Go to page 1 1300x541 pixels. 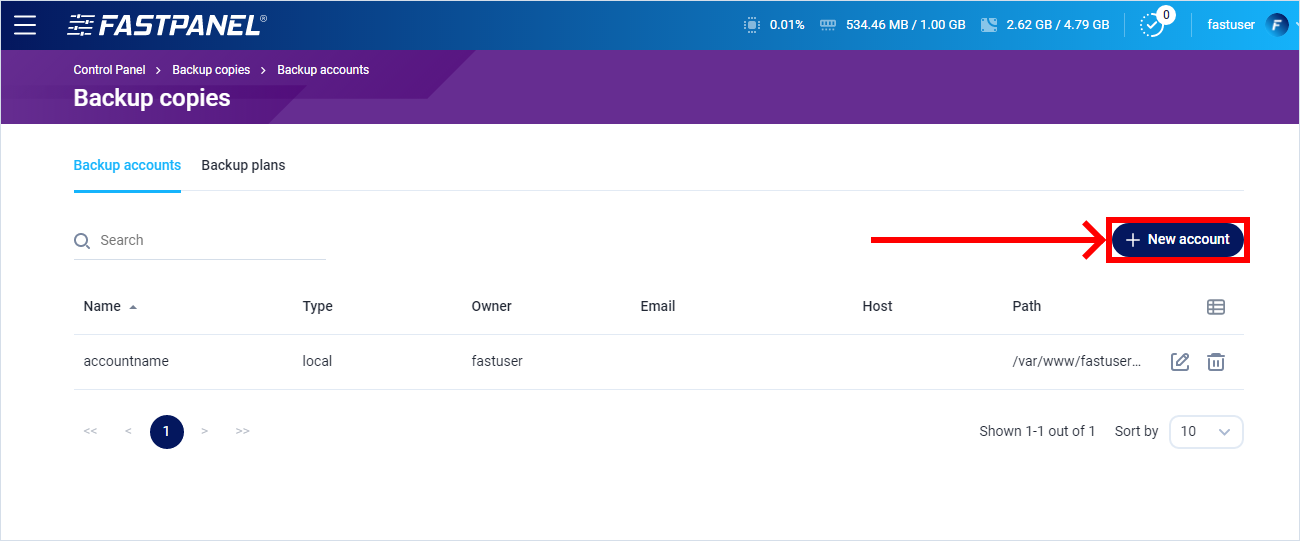(167, 432)
